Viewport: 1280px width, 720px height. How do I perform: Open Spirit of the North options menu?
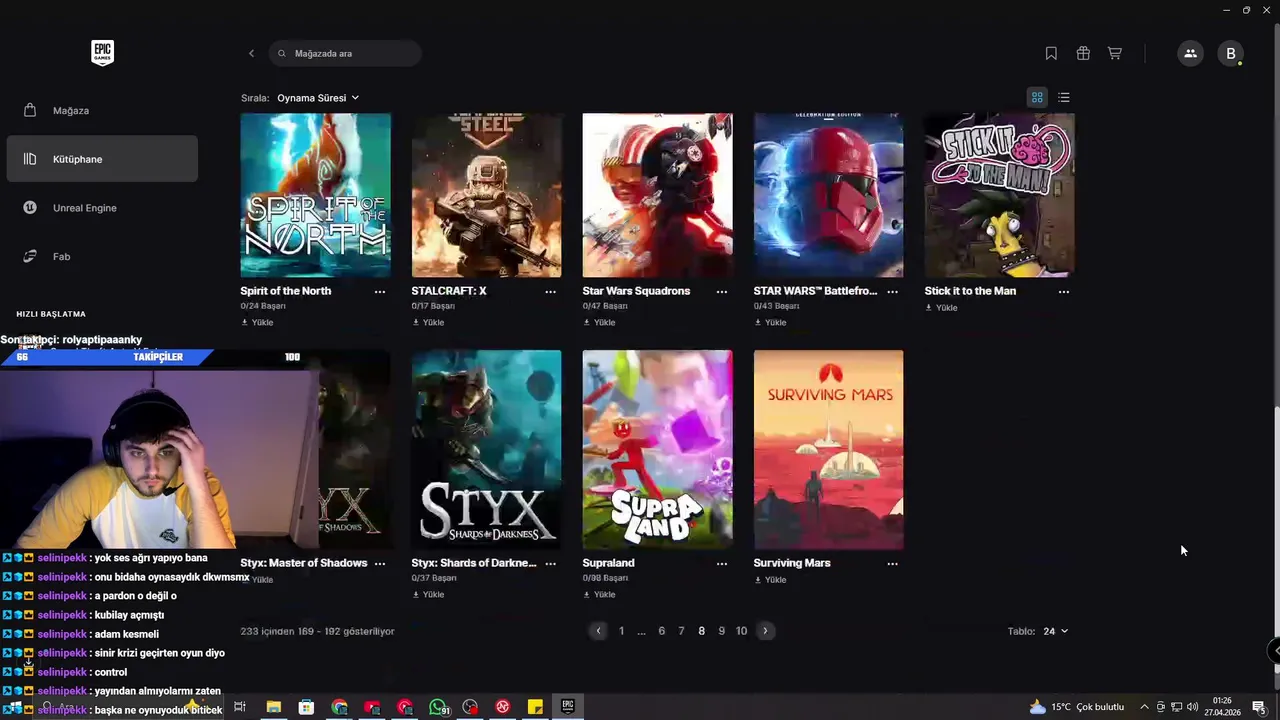[380, 291]
